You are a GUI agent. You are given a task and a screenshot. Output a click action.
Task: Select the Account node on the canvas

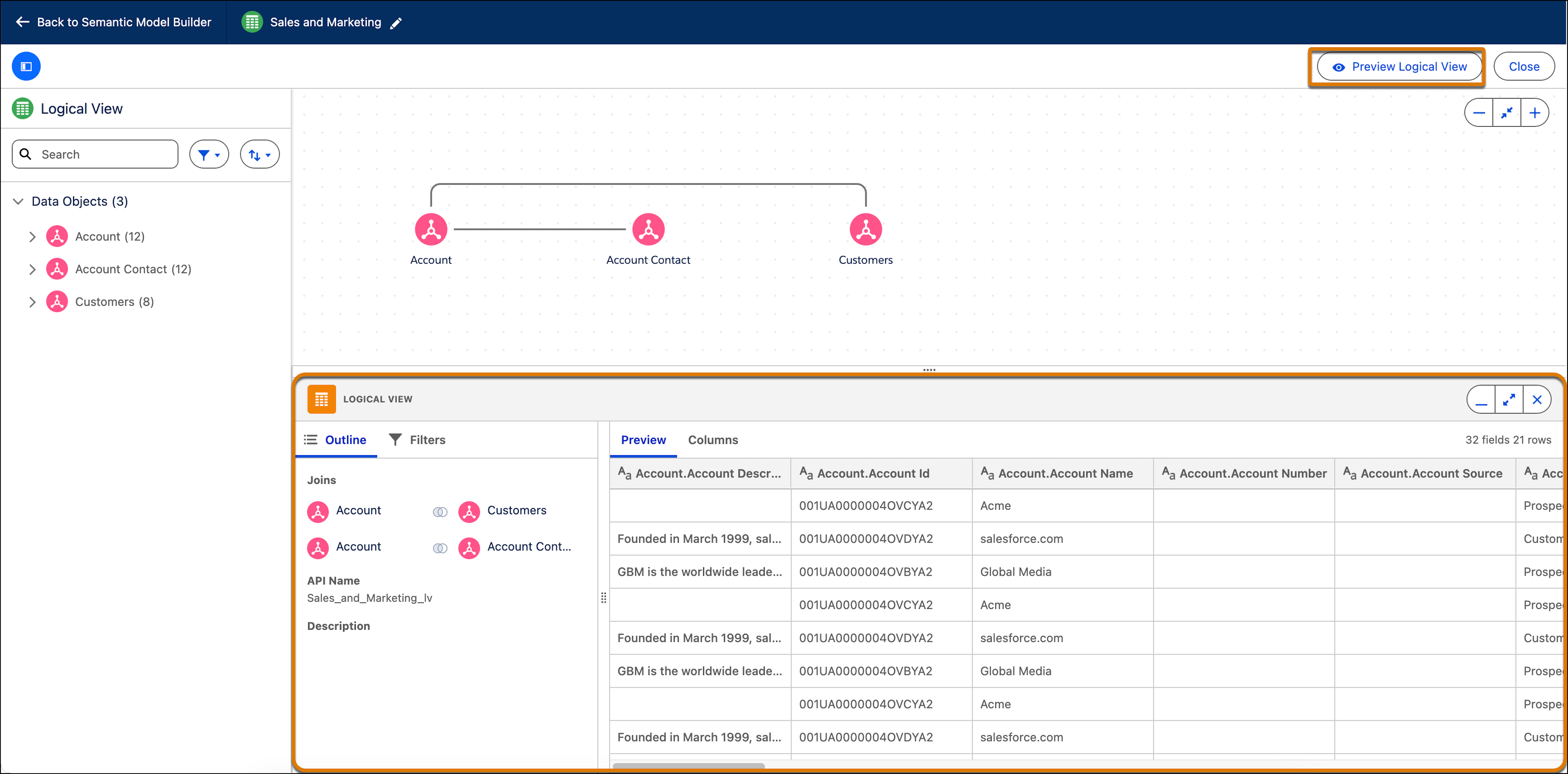pos(431,230)
